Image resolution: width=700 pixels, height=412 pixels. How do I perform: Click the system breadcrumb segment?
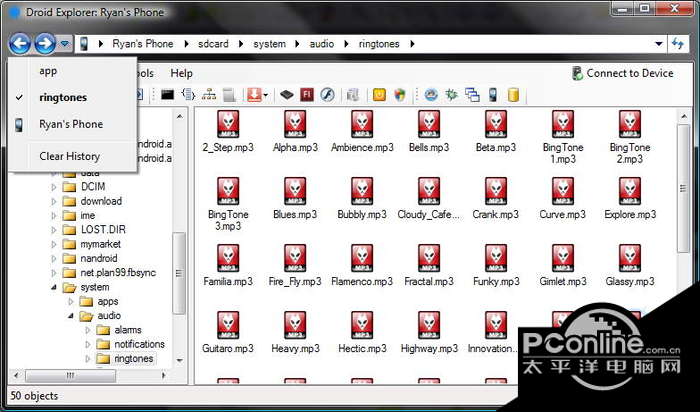[x=270, y=44]
